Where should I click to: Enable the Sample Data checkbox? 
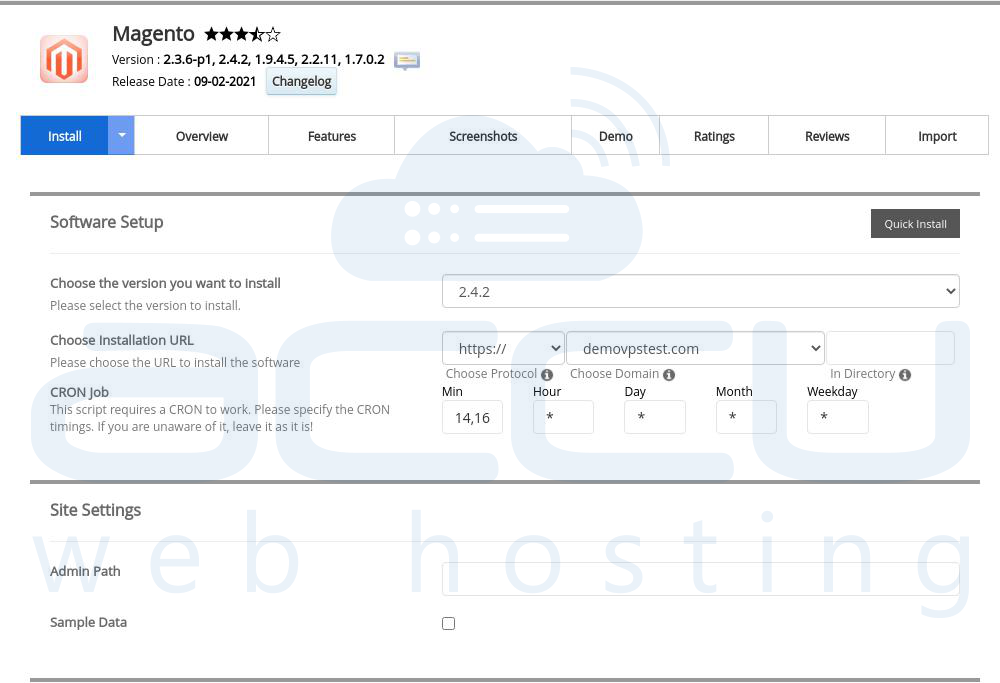coord(448,623)
